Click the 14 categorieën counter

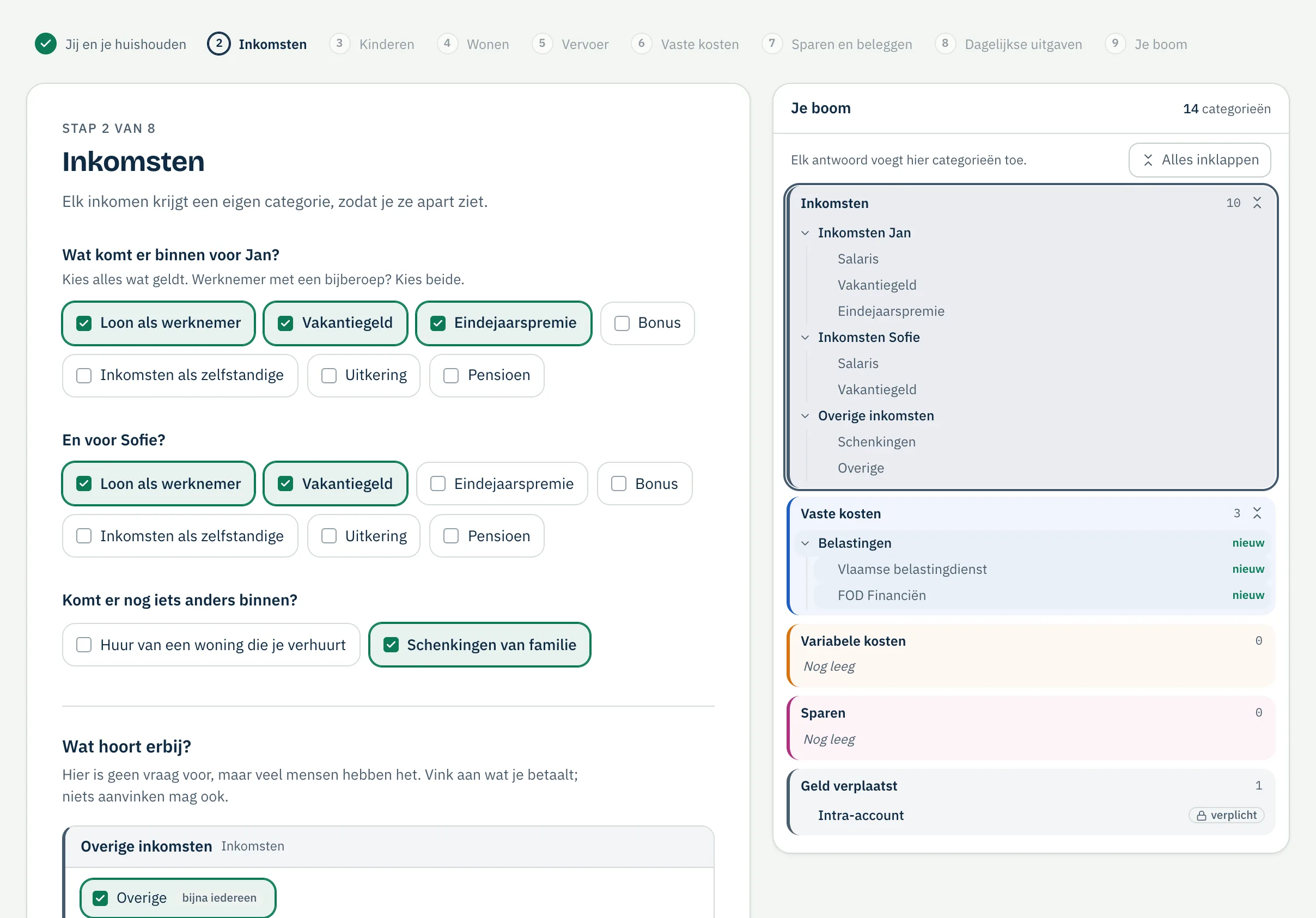[x=1227, y=109]
